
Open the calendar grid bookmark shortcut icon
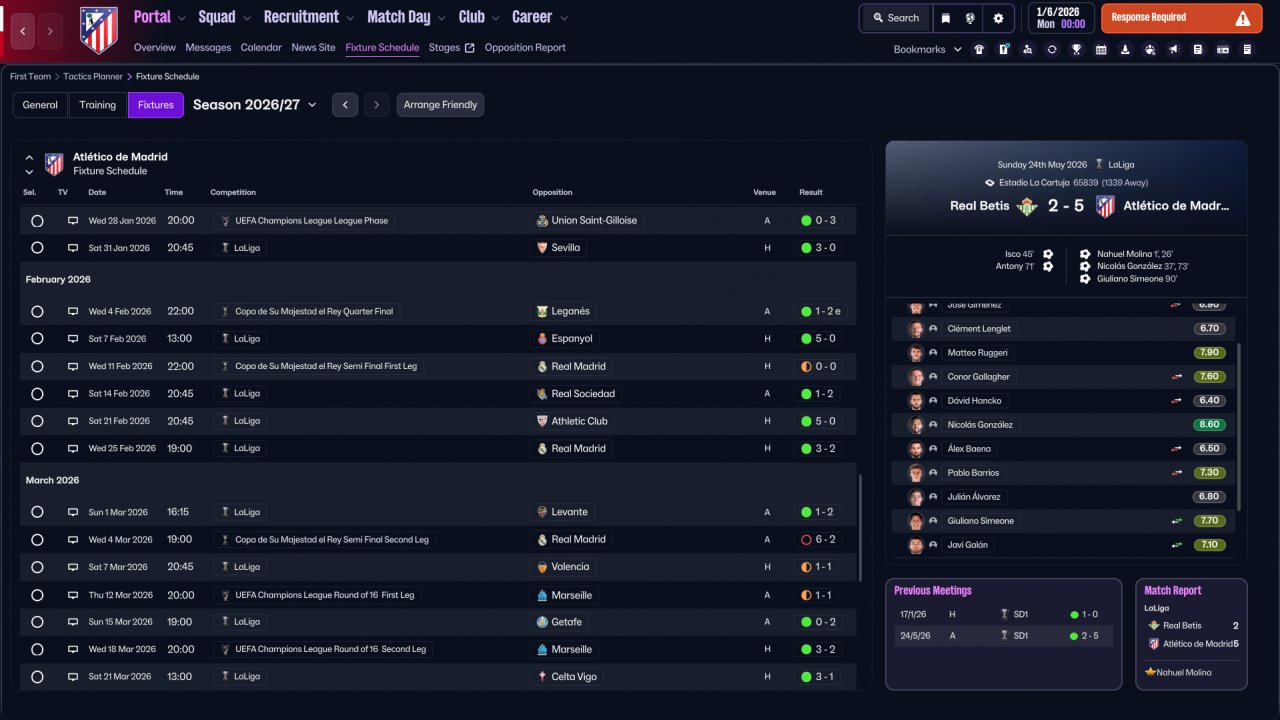[x=1101, y=49]
